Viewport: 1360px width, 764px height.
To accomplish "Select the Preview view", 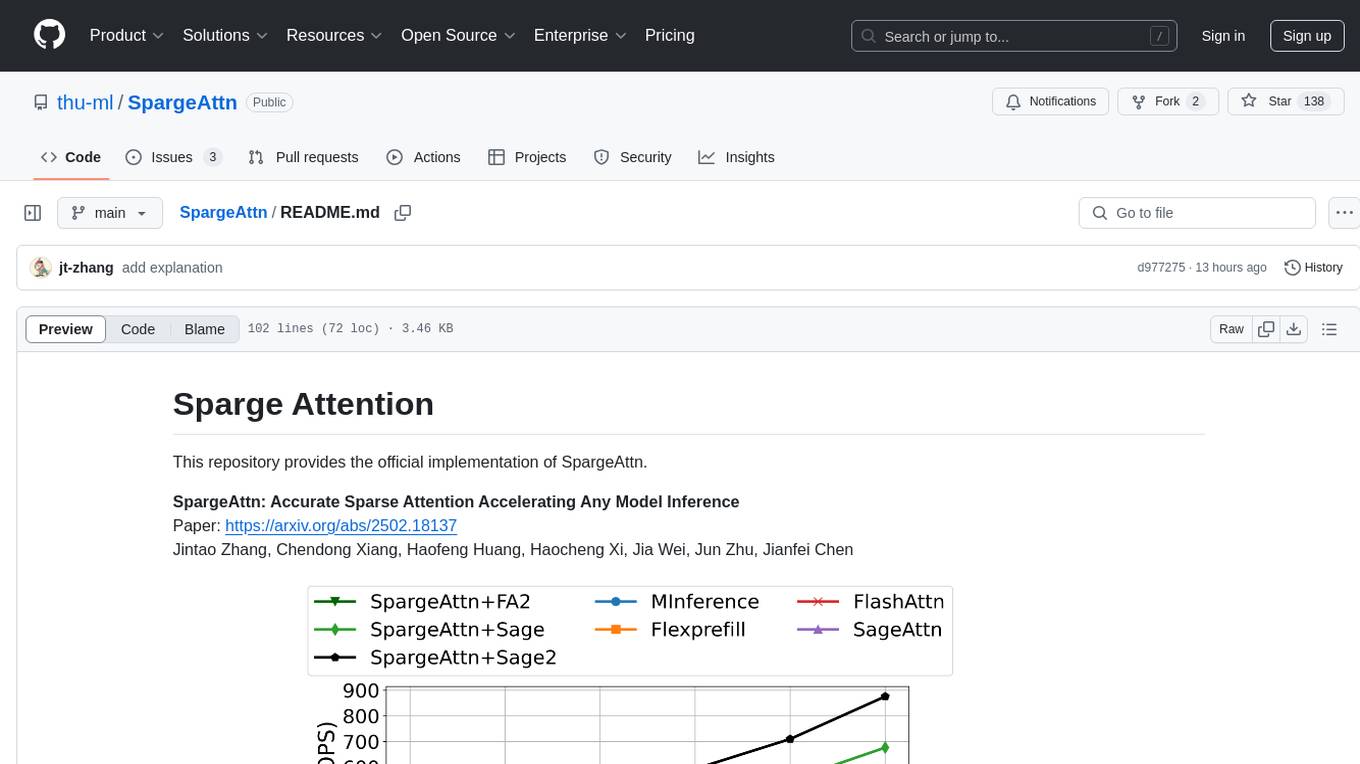I will click(x=66, y=329).
